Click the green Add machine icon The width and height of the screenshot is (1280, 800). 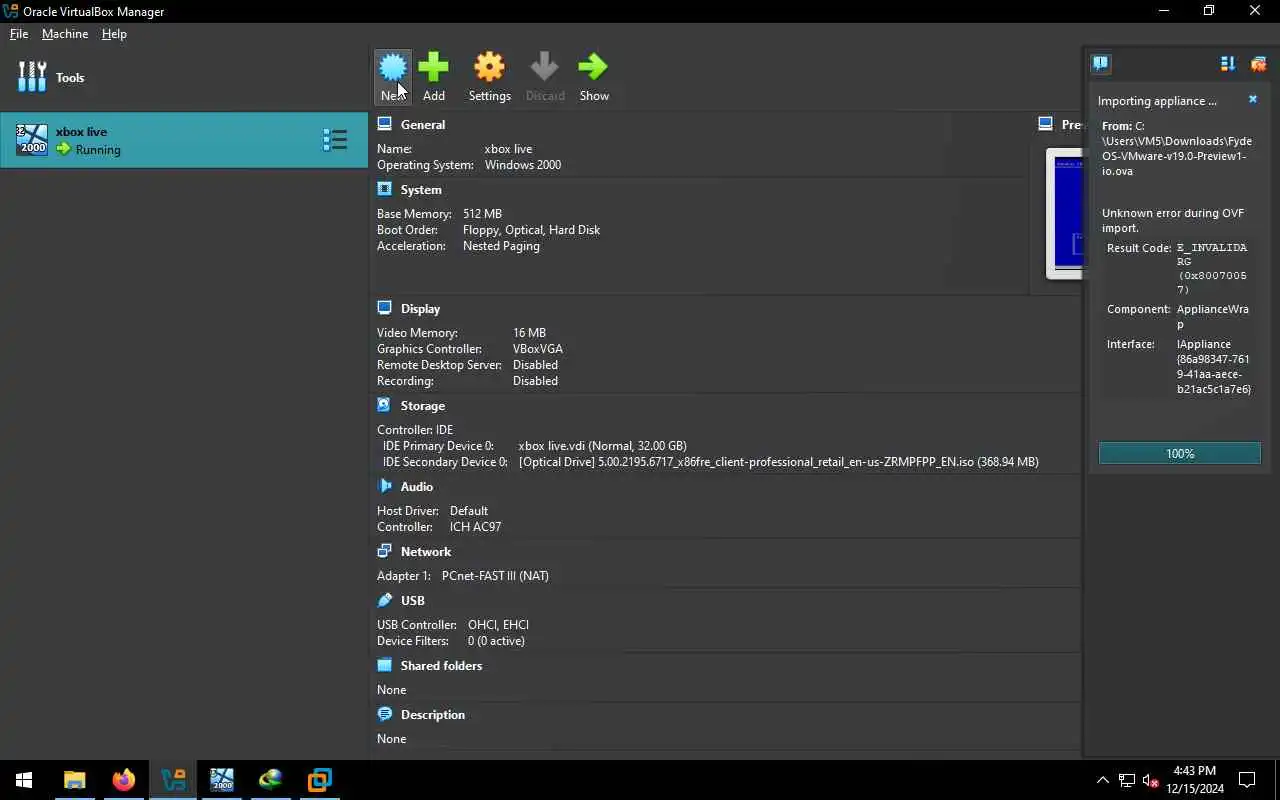coord(433,67)
